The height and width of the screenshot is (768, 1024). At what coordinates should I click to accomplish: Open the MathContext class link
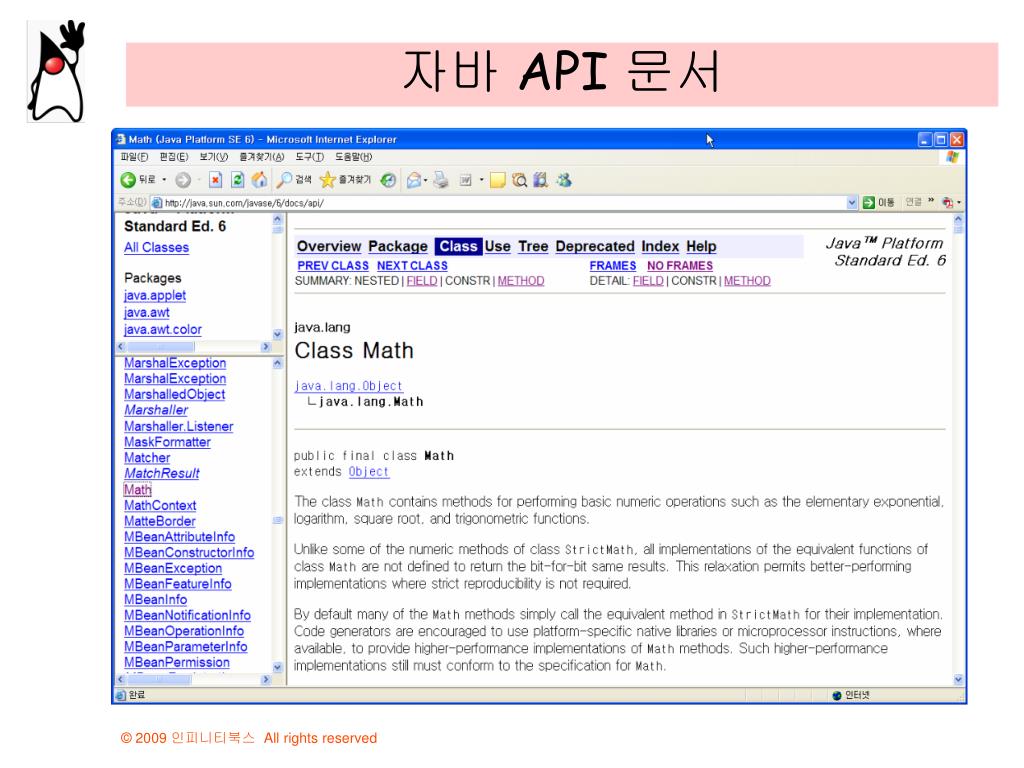pos(160,505)
